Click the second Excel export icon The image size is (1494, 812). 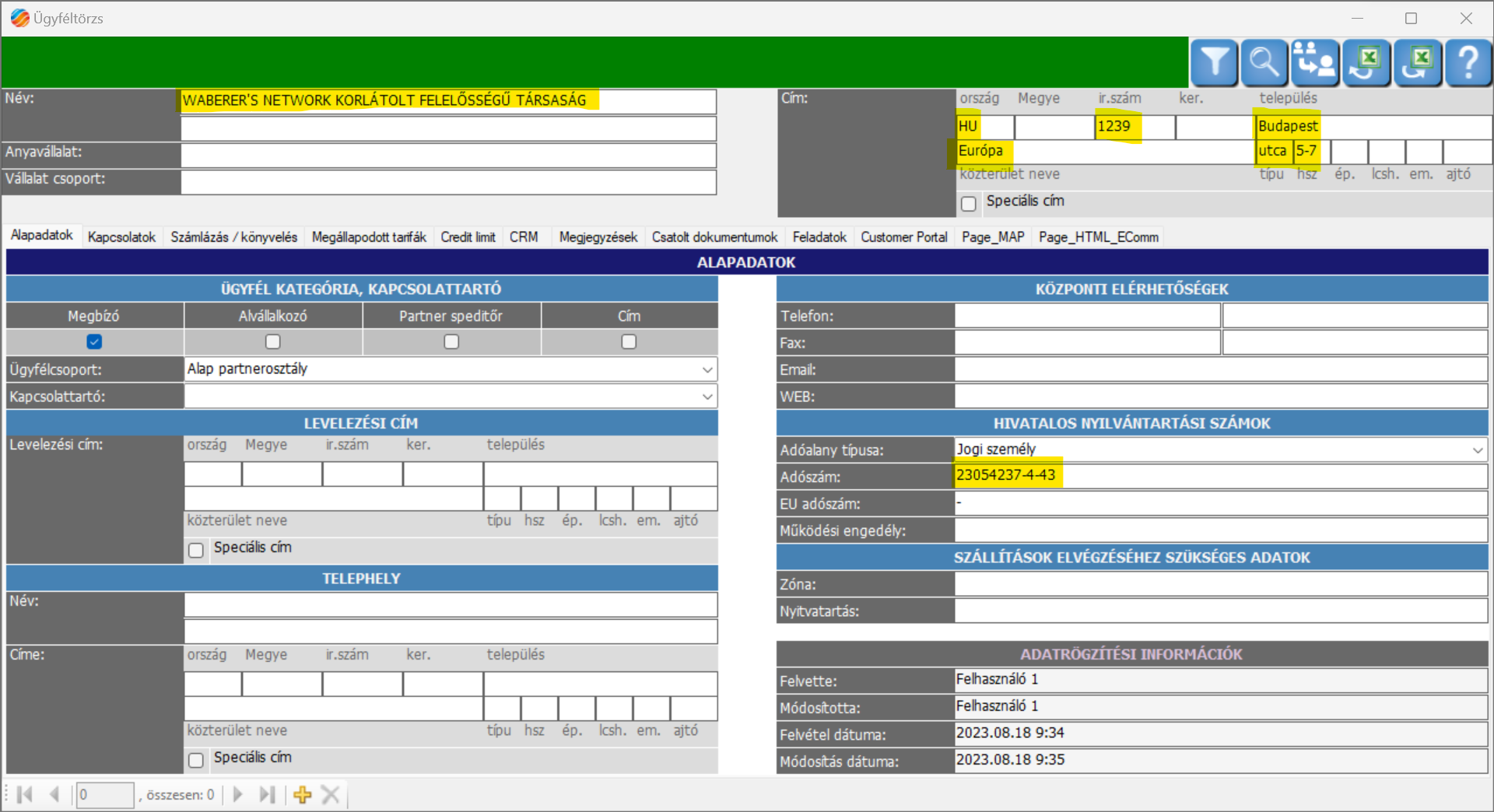pos(1418,62)
